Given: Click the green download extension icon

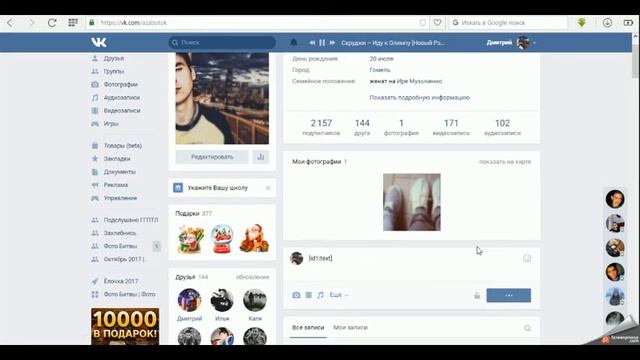Looking at the screenshot, I should (582, 22).
